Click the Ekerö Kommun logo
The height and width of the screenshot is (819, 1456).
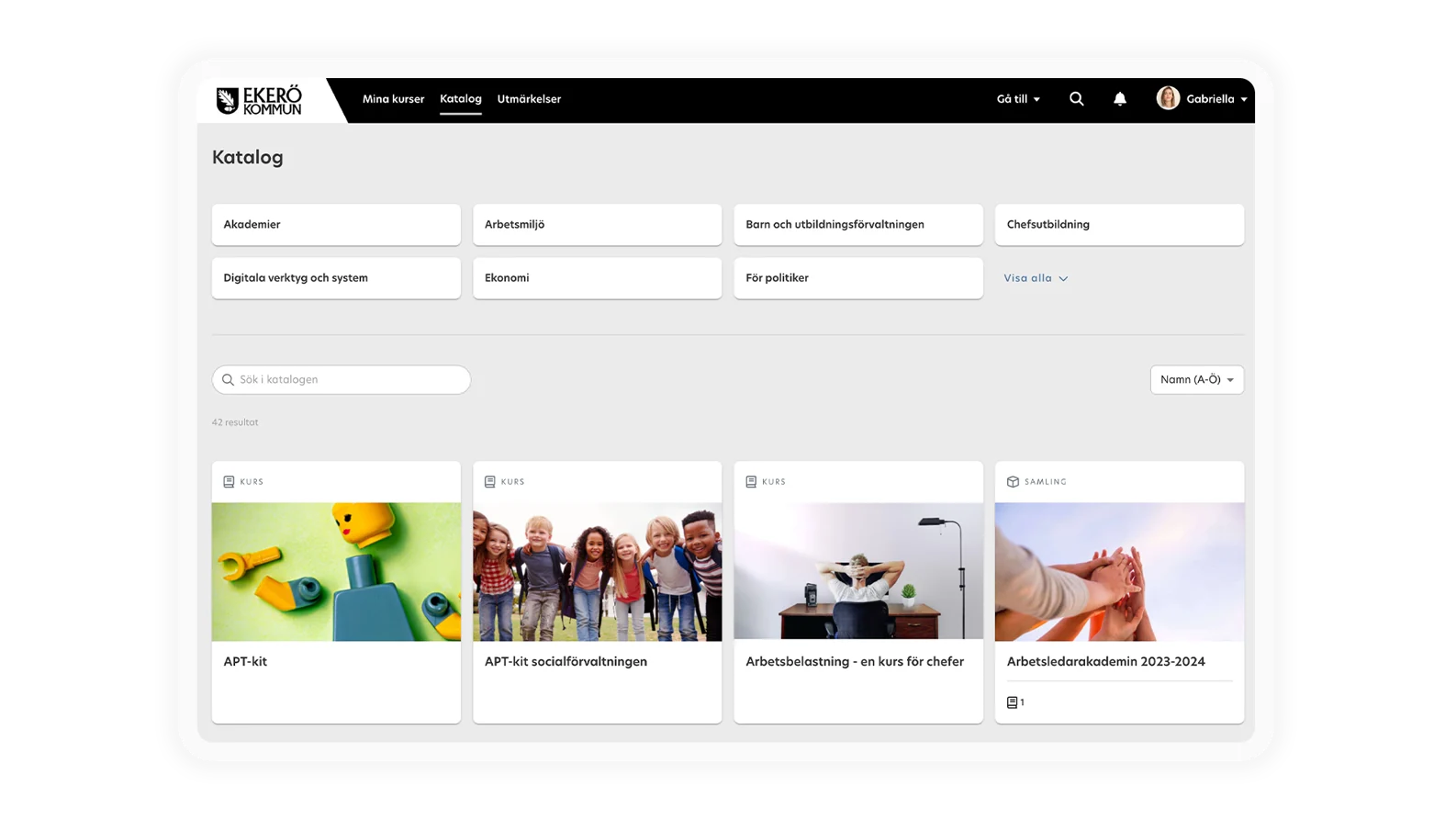tap(258, 100)
